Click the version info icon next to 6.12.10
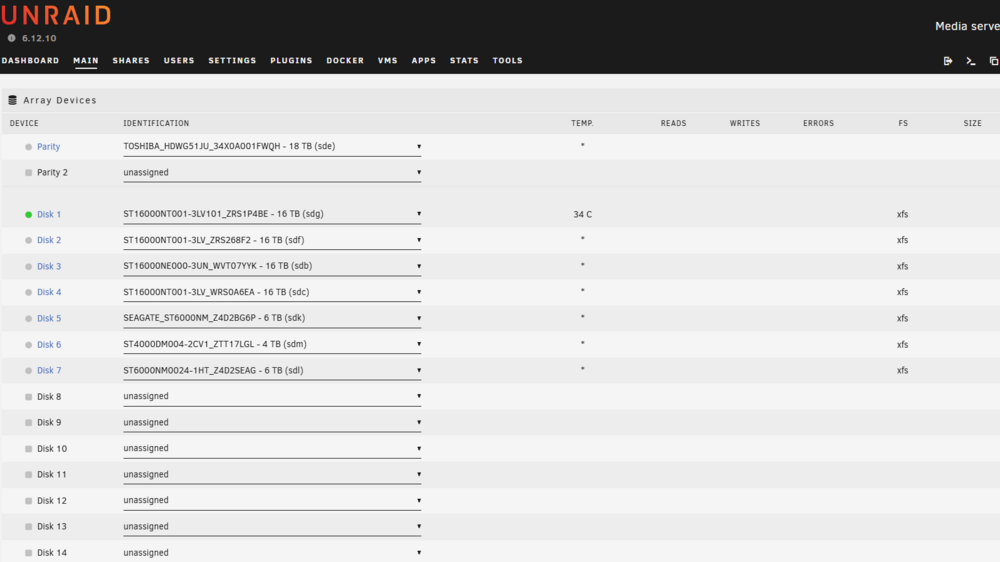The height and width of the screenshot is (562, 1000). coord(11,38)
